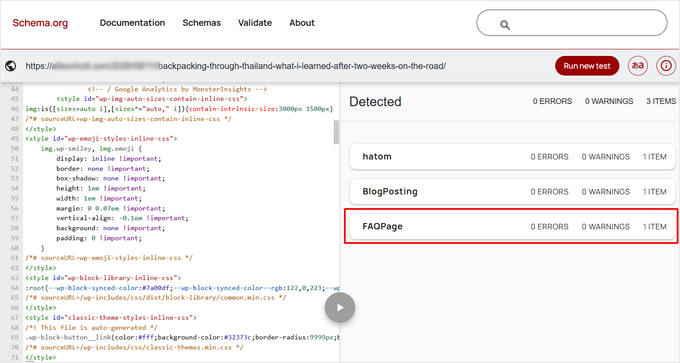Click the 3 ITEMS summary count

point(661,101)
